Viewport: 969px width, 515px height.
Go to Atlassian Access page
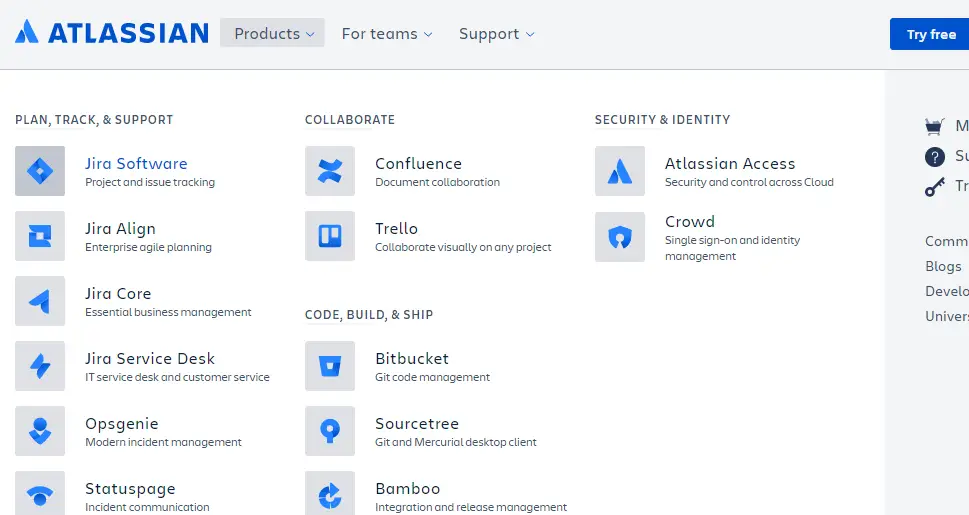[730, 164]
